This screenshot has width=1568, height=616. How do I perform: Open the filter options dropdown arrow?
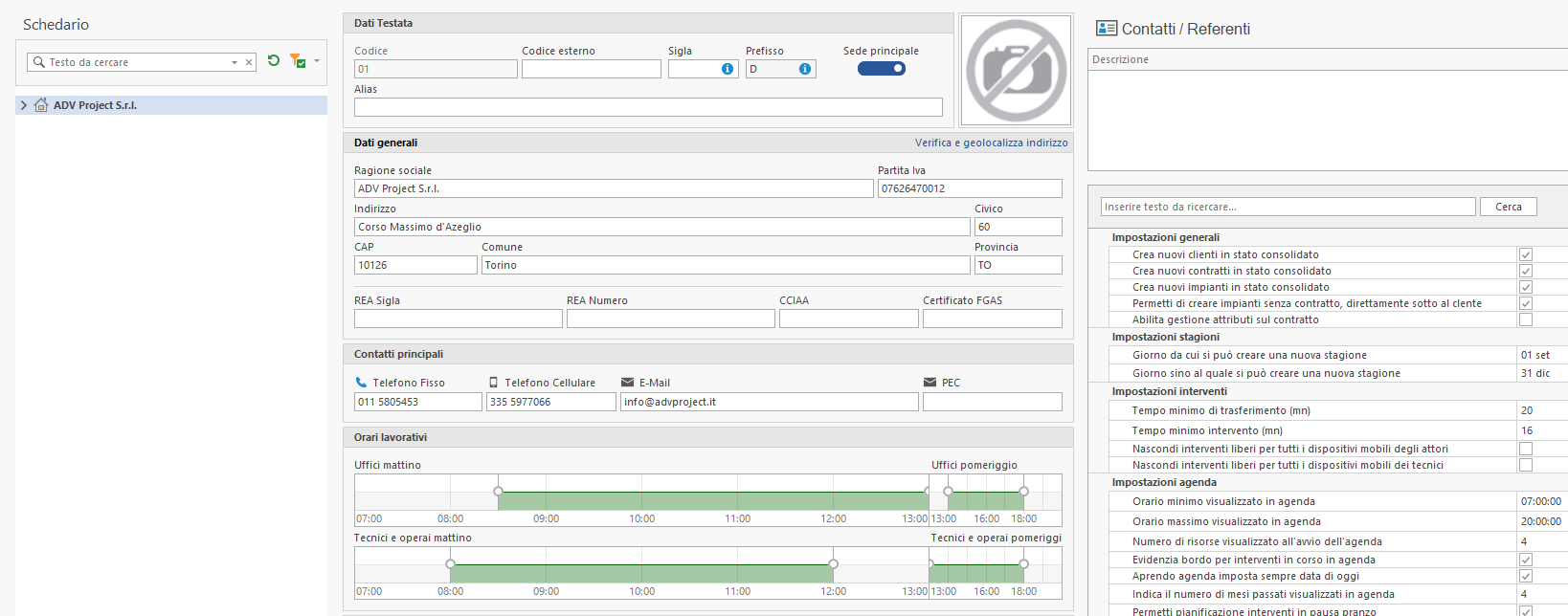(317, 61)
